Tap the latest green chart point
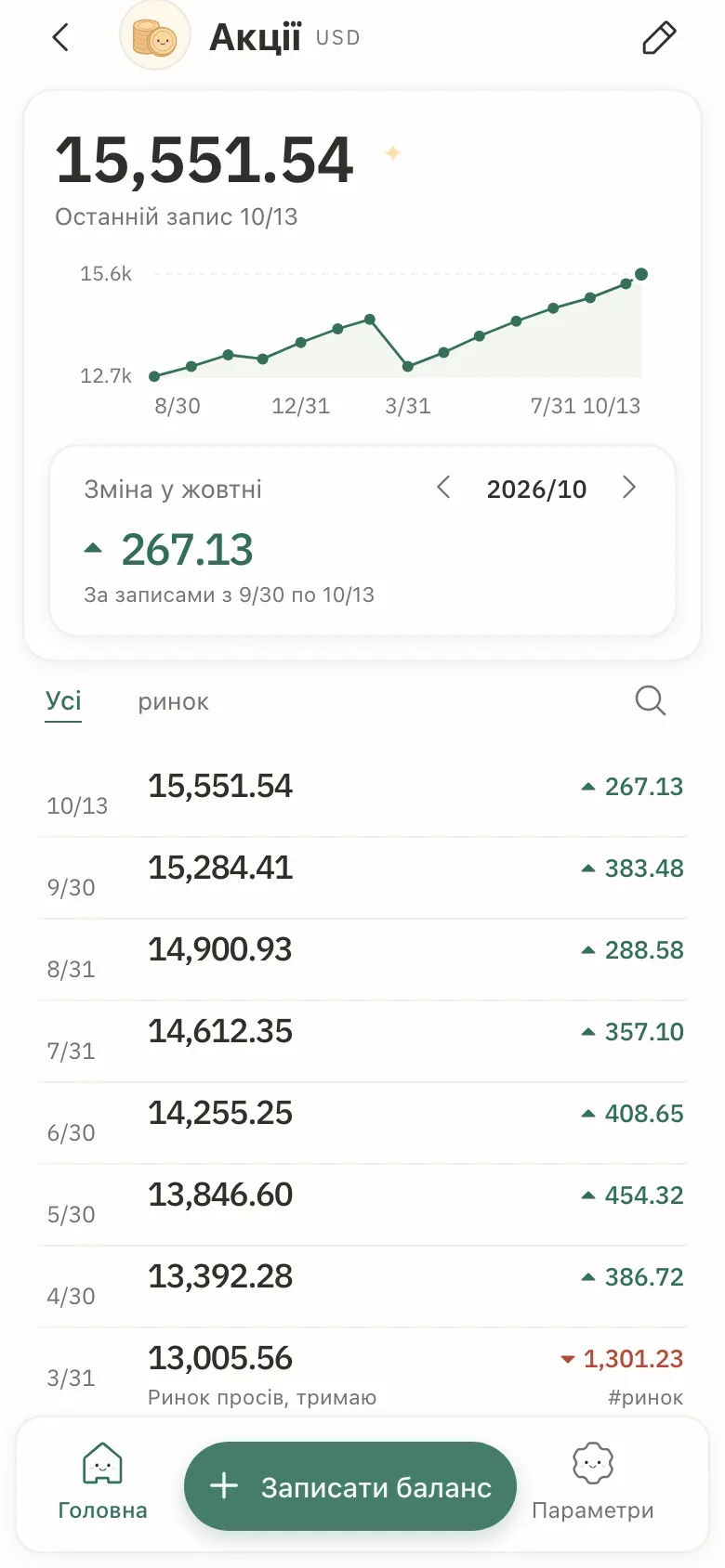 (641, 274)
